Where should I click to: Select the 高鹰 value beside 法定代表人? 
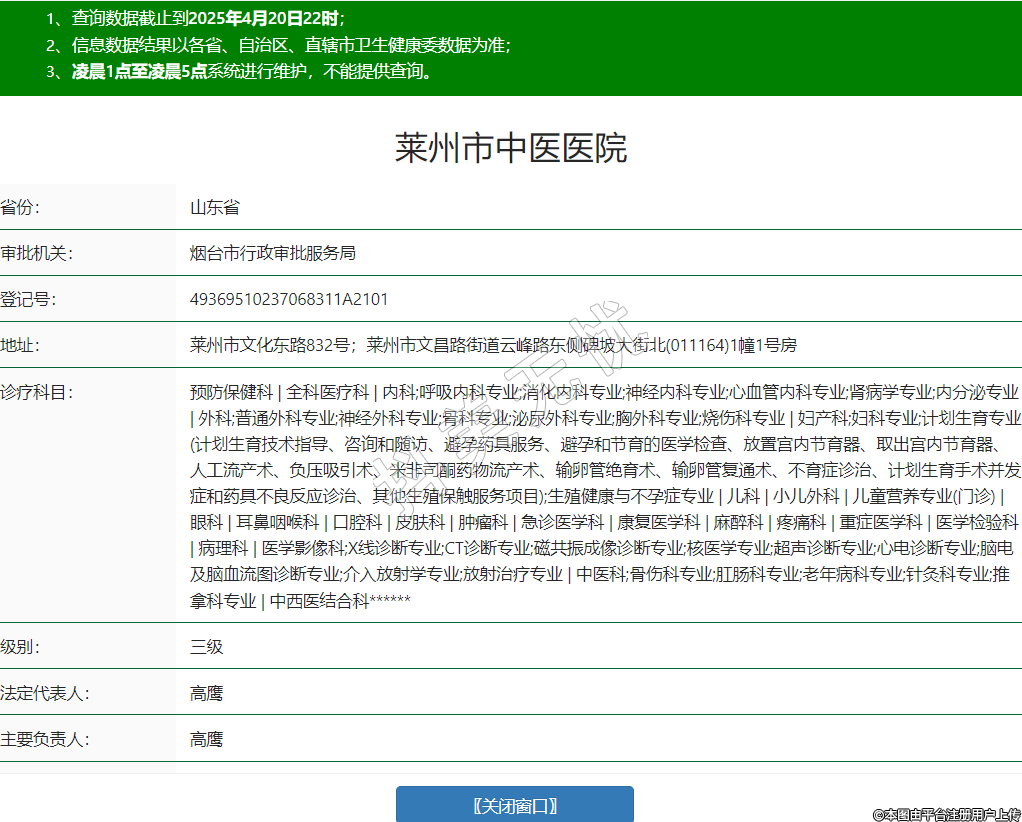206,693
